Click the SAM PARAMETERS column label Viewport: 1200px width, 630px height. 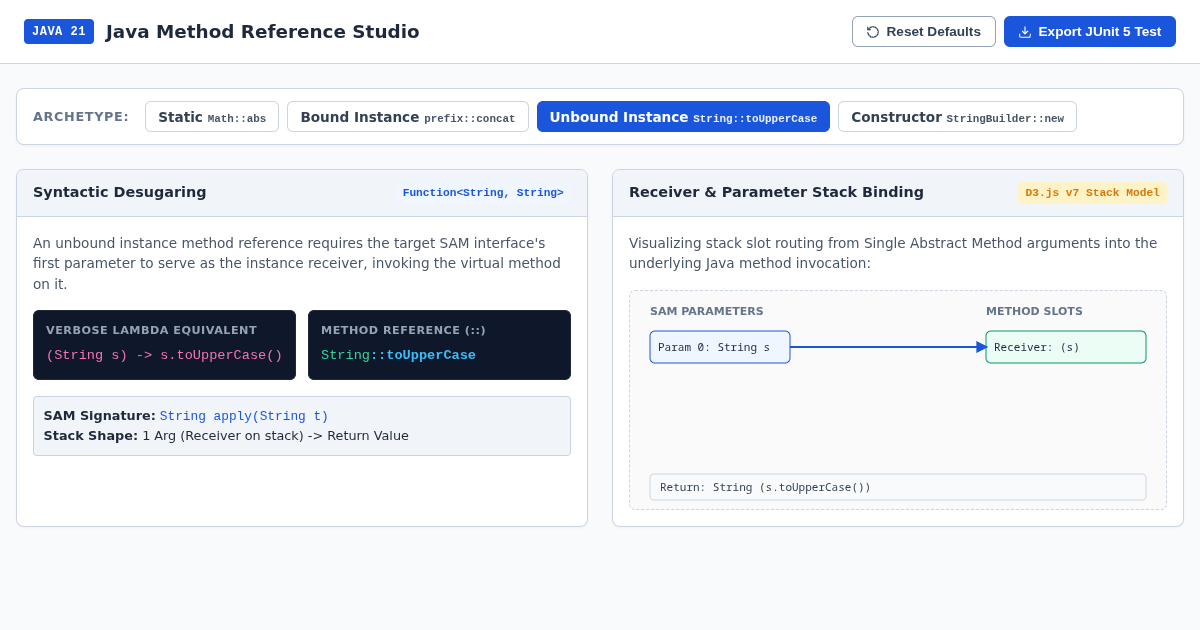click(x=707, y=311)
